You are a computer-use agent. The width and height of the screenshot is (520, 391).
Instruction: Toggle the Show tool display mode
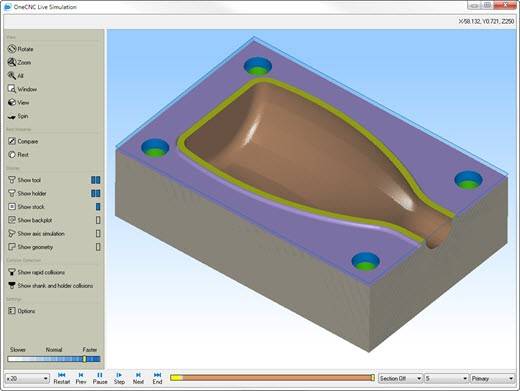pos(96,180)
